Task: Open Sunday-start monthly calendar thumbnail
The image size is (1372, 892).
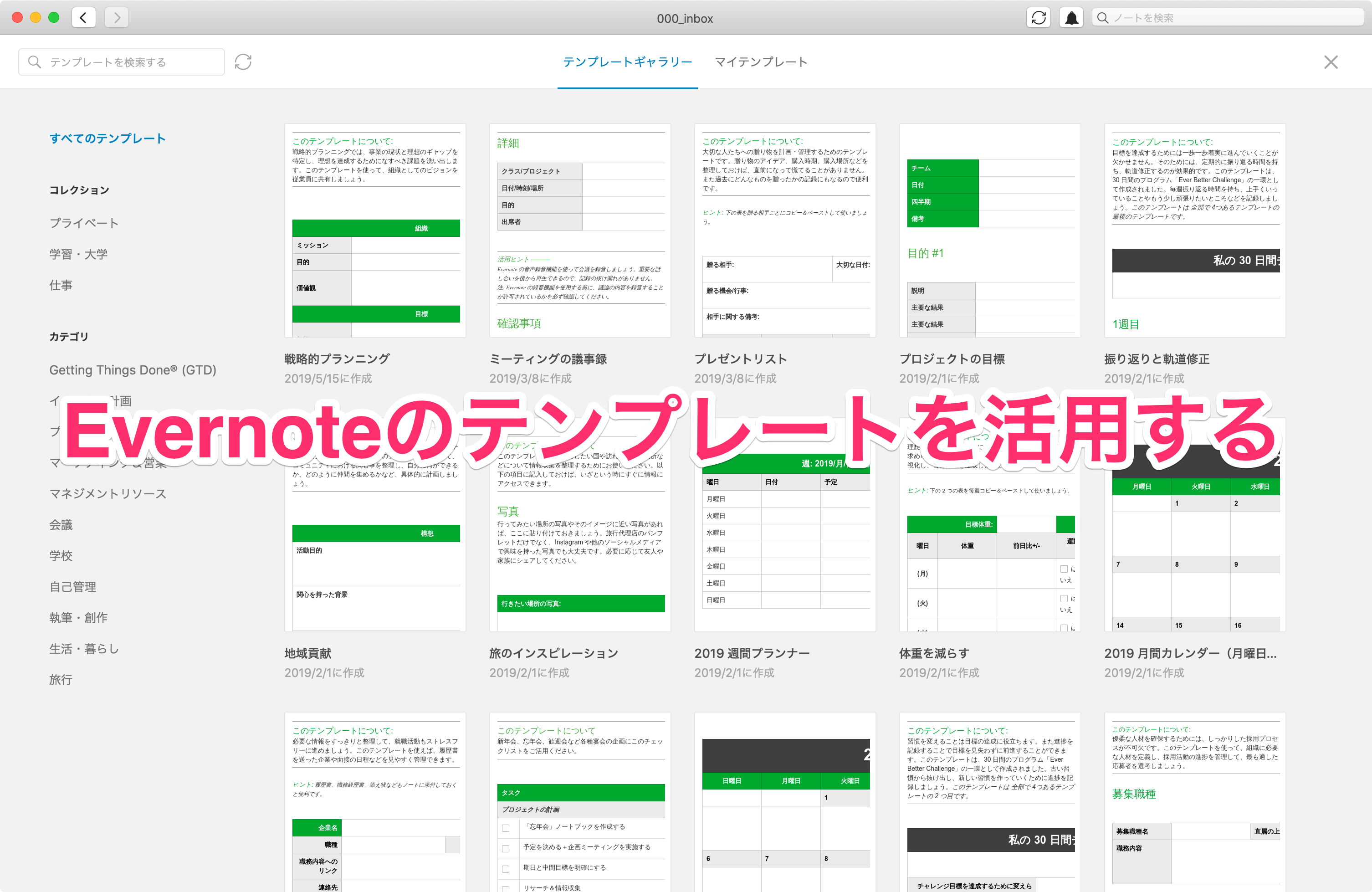Action: pos(785,802)
